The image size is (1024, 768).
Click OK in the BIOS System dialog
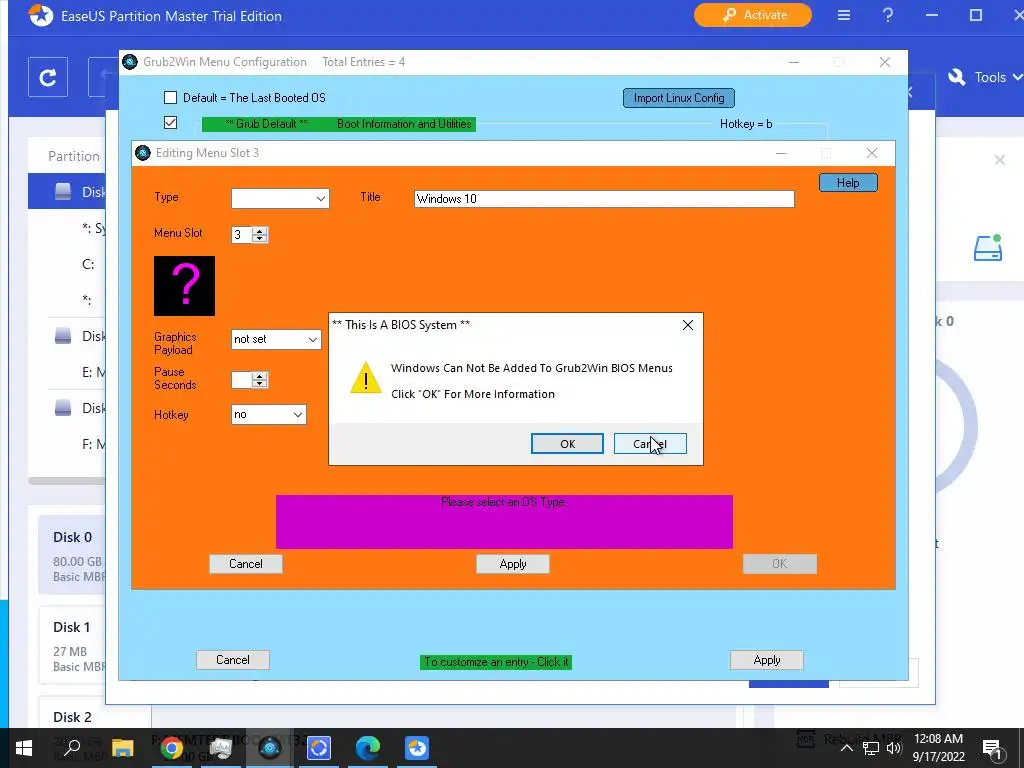coord(567,443)
